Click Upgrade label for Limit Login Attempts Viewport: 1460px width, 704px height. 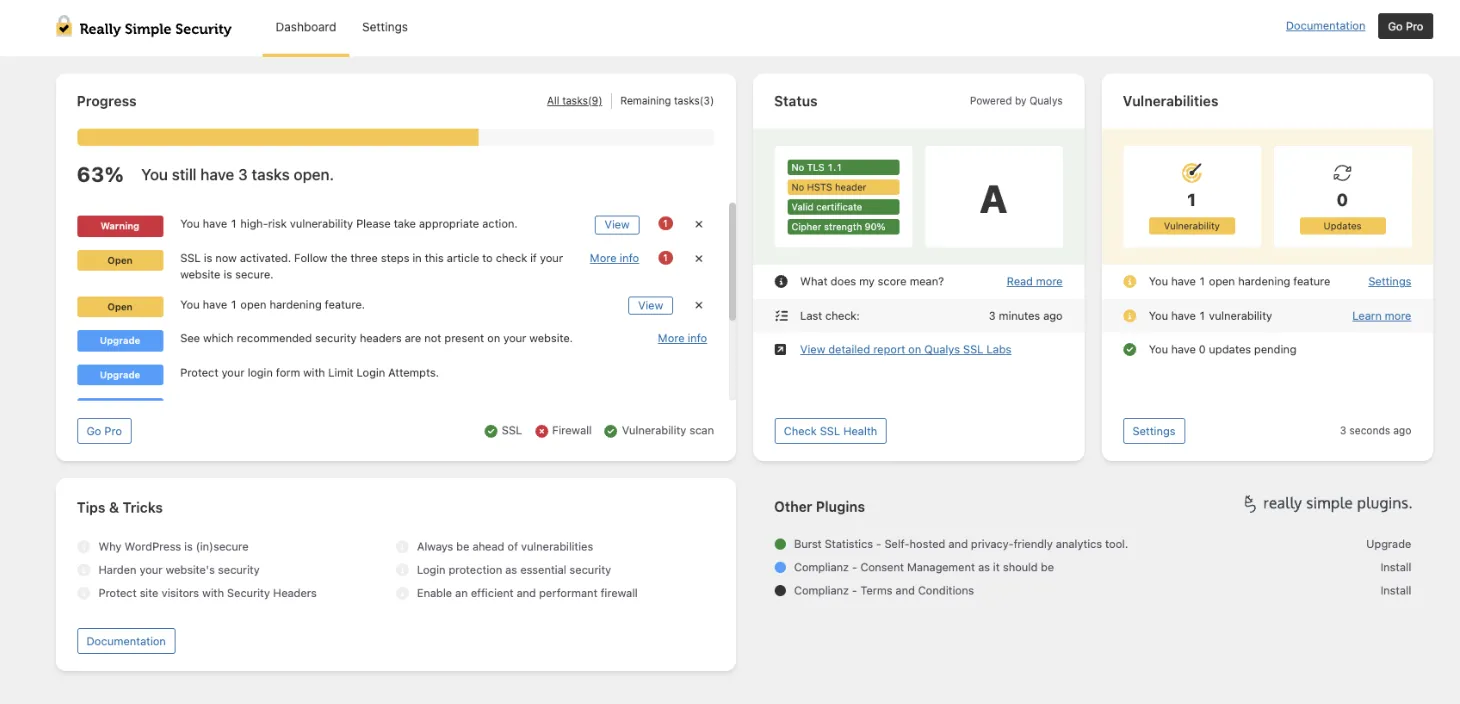point(120,375)
